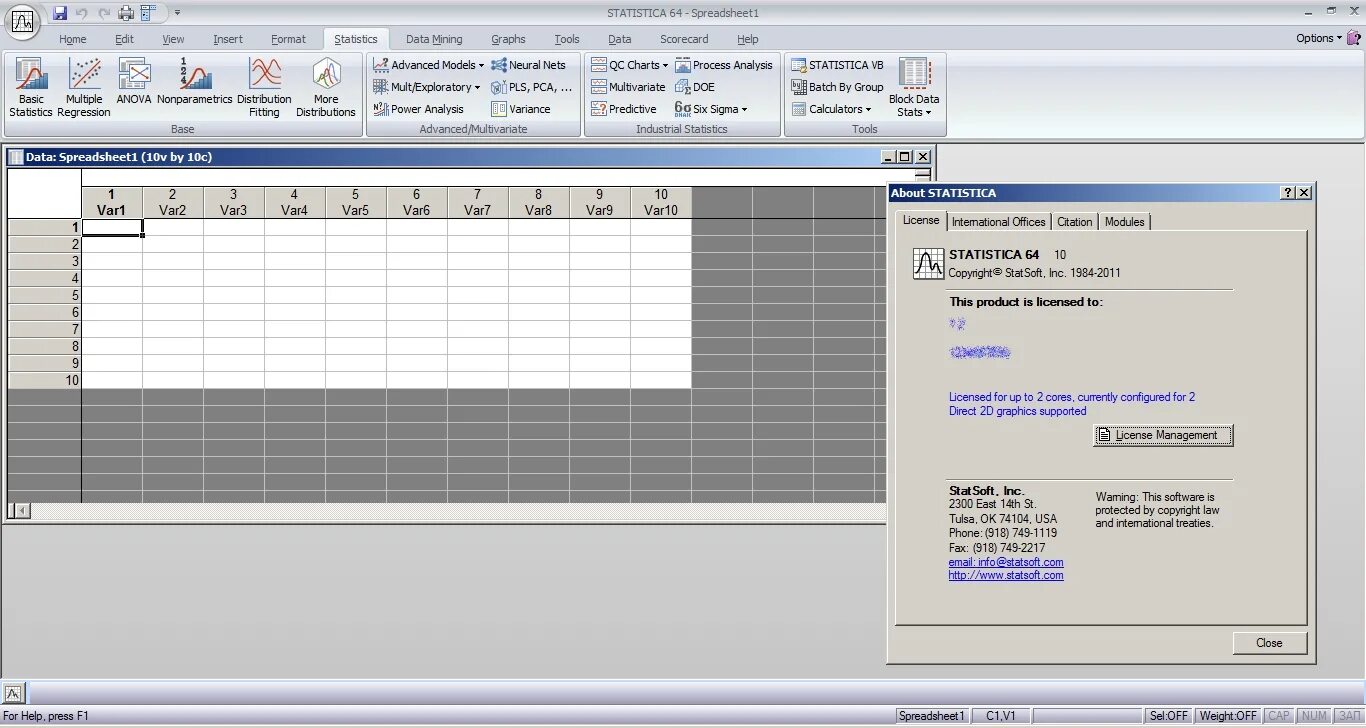Show the Modules tab in About dialog
Screen dimensions: 1366x728
click(1124, 222)
